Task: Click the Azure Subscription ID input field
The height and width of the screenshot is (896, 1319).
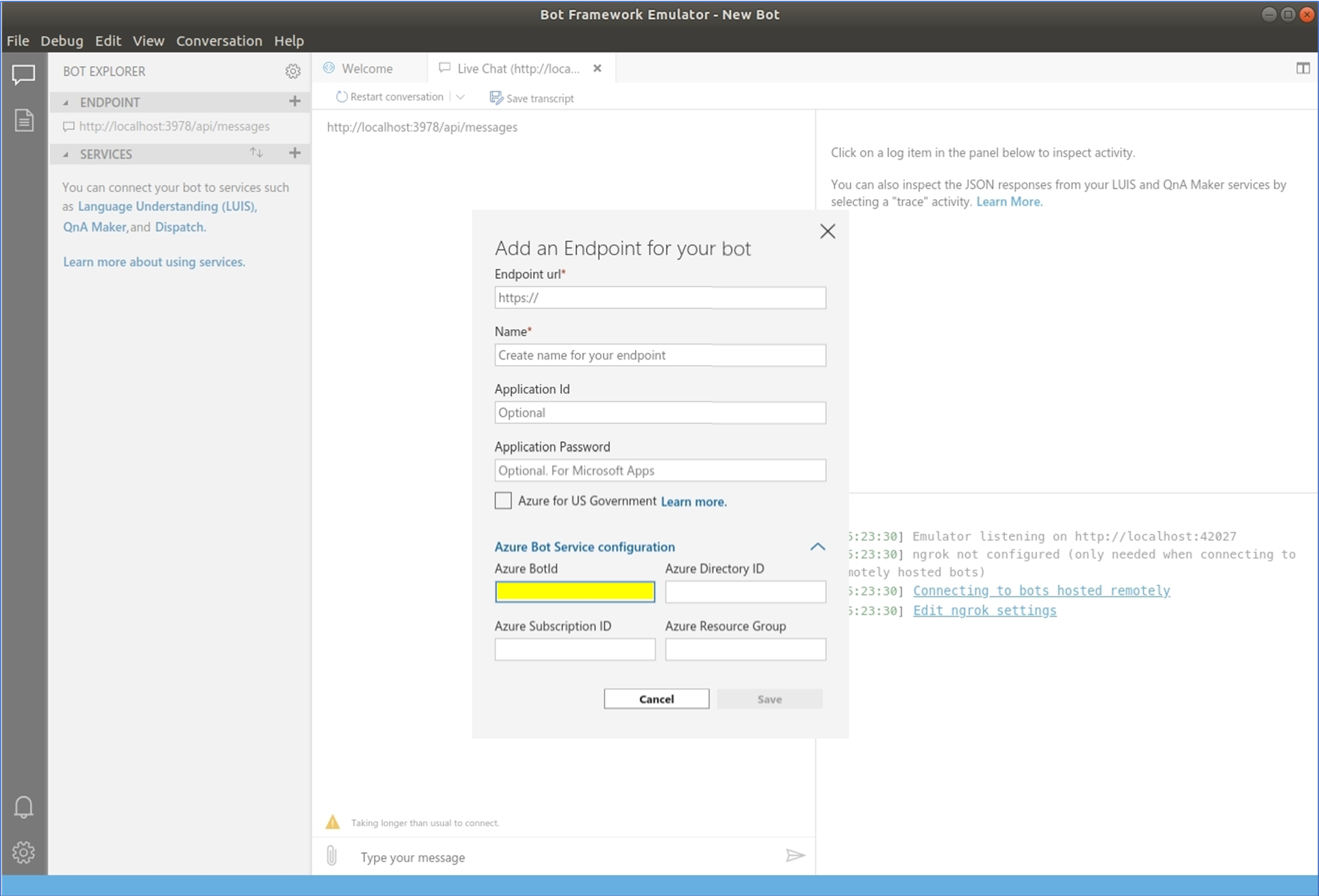Action: (575, 649)
